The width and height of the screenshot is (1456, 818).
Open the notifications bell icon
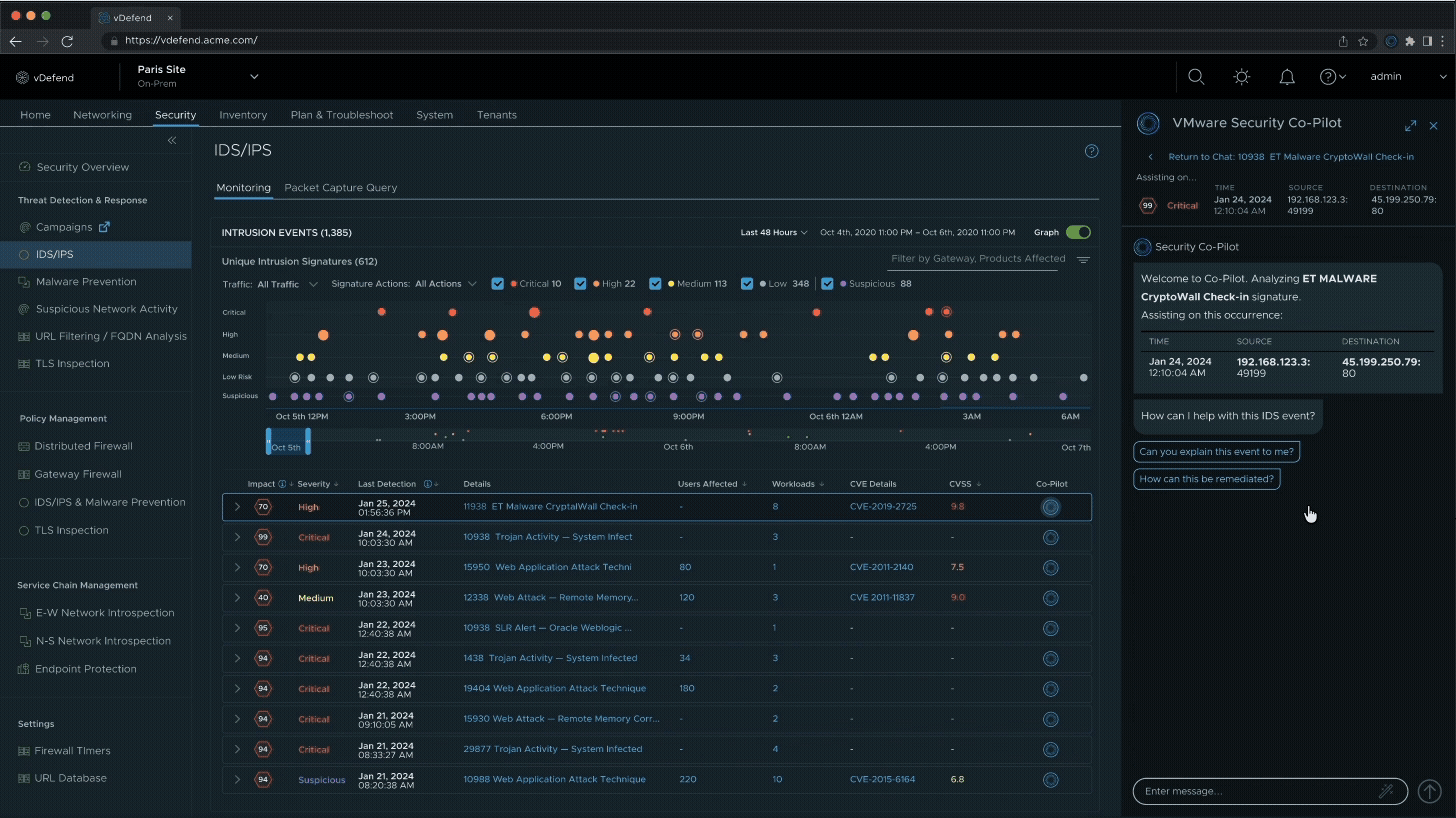pos(1287,77)
